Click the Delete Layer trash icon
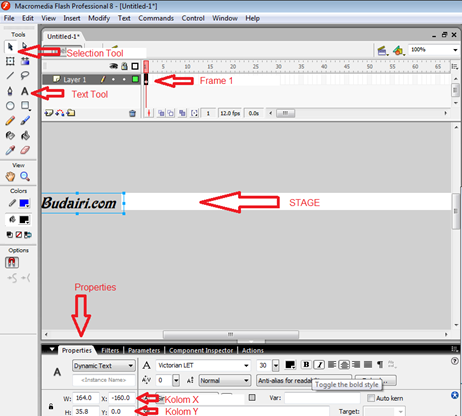Viewport: 462px width, 416px height. click(x=132, y=114)
